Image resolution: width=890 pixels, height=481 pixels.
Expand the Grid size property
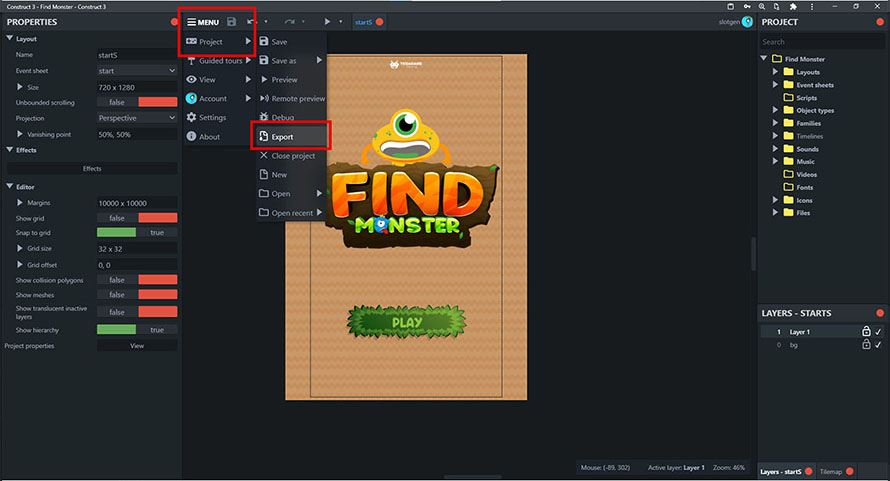point(20,248)
